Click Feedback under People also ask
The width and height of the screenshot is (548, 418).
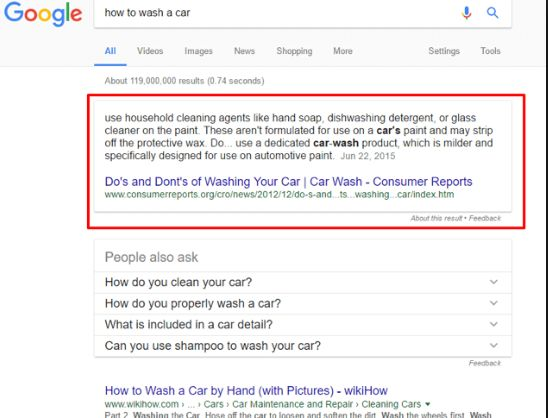485,363
